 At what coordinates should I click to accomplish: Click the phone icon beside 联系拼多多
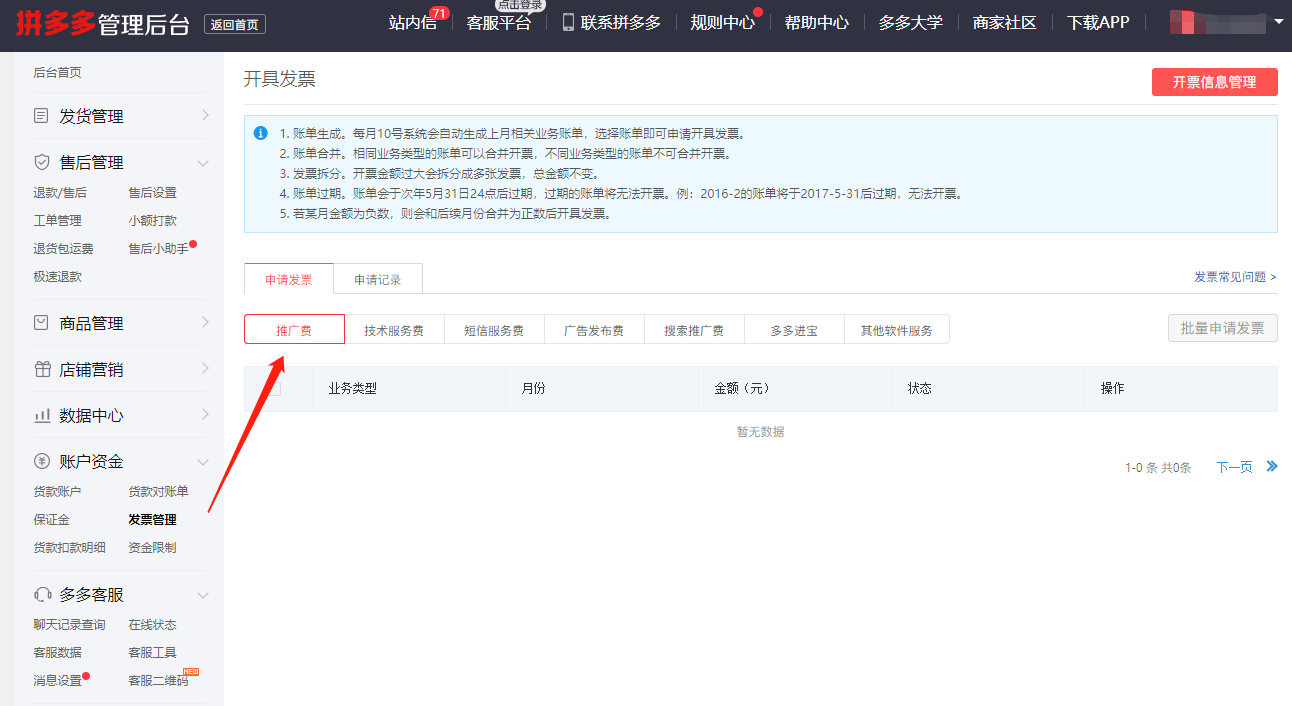click(568, 22)
